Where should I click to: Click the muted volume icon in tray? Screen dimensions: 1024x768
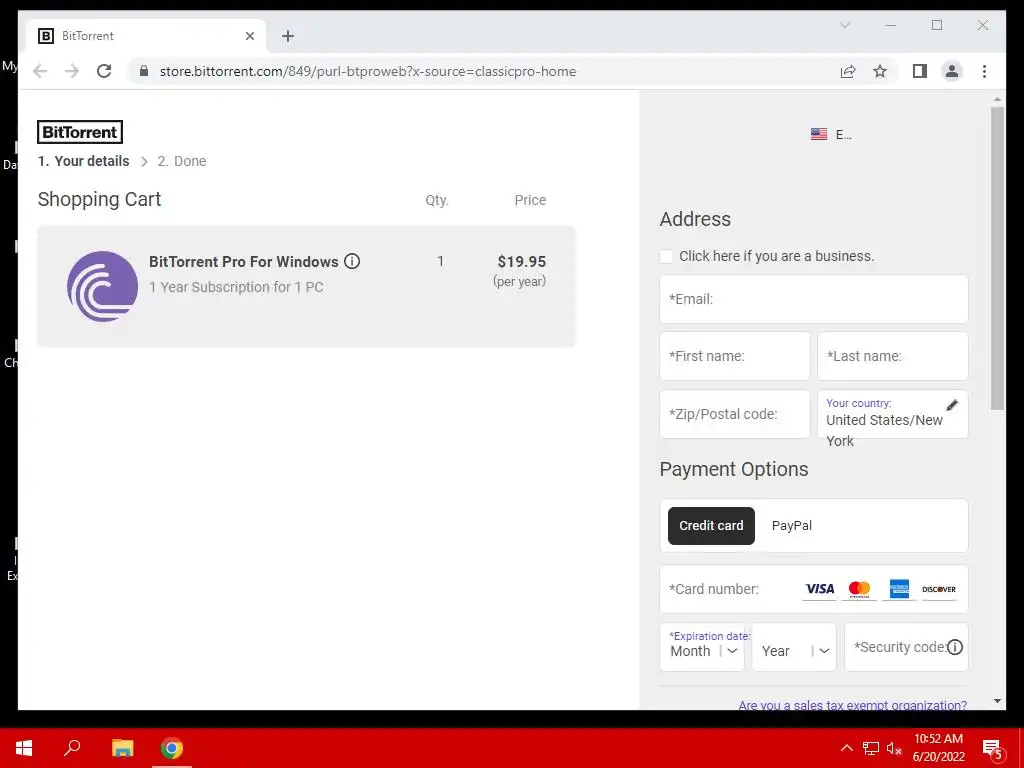(894, 748)
